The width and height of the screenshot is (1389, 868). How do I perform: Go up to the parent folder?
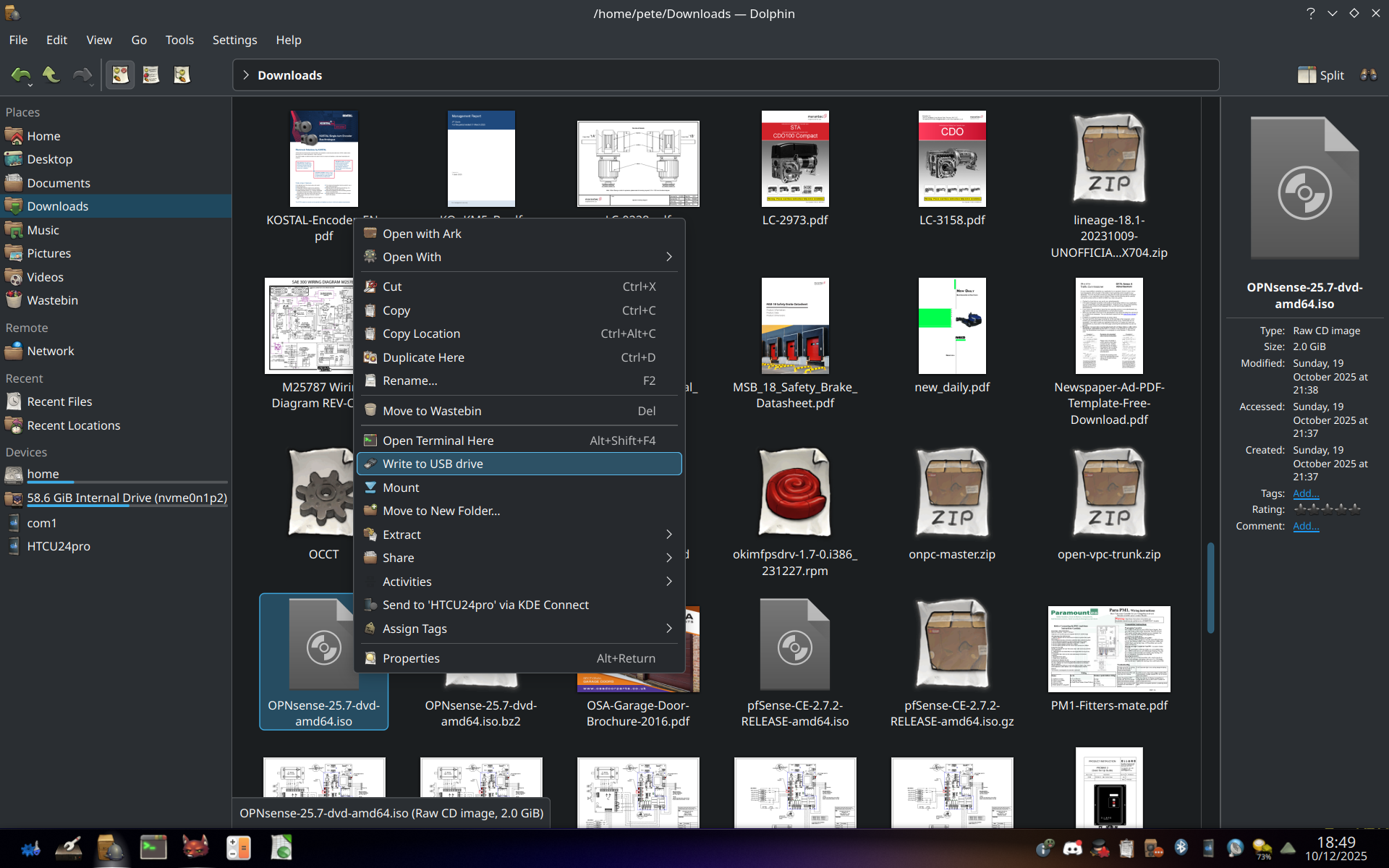pos(51,75)
